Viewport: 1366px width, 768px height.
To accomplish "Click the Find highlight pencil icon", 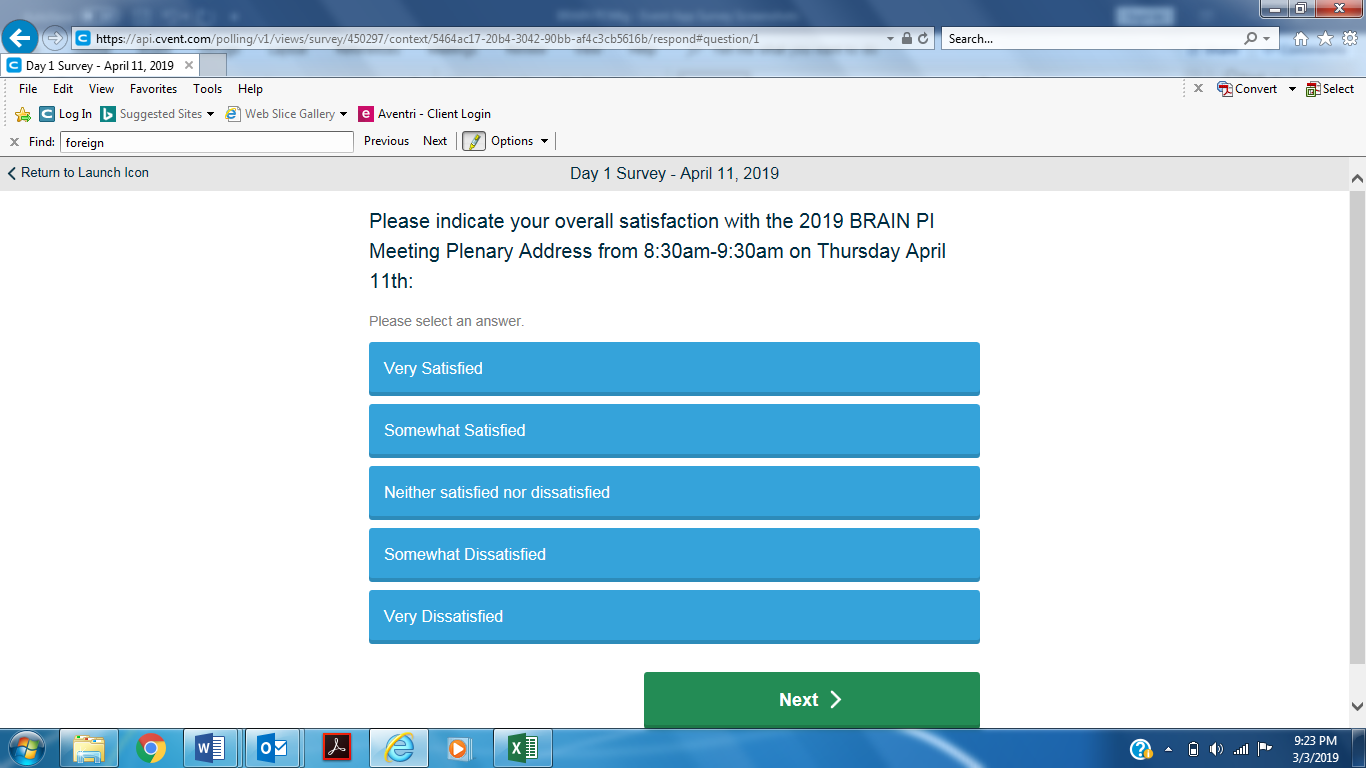I will click(473, 141).
